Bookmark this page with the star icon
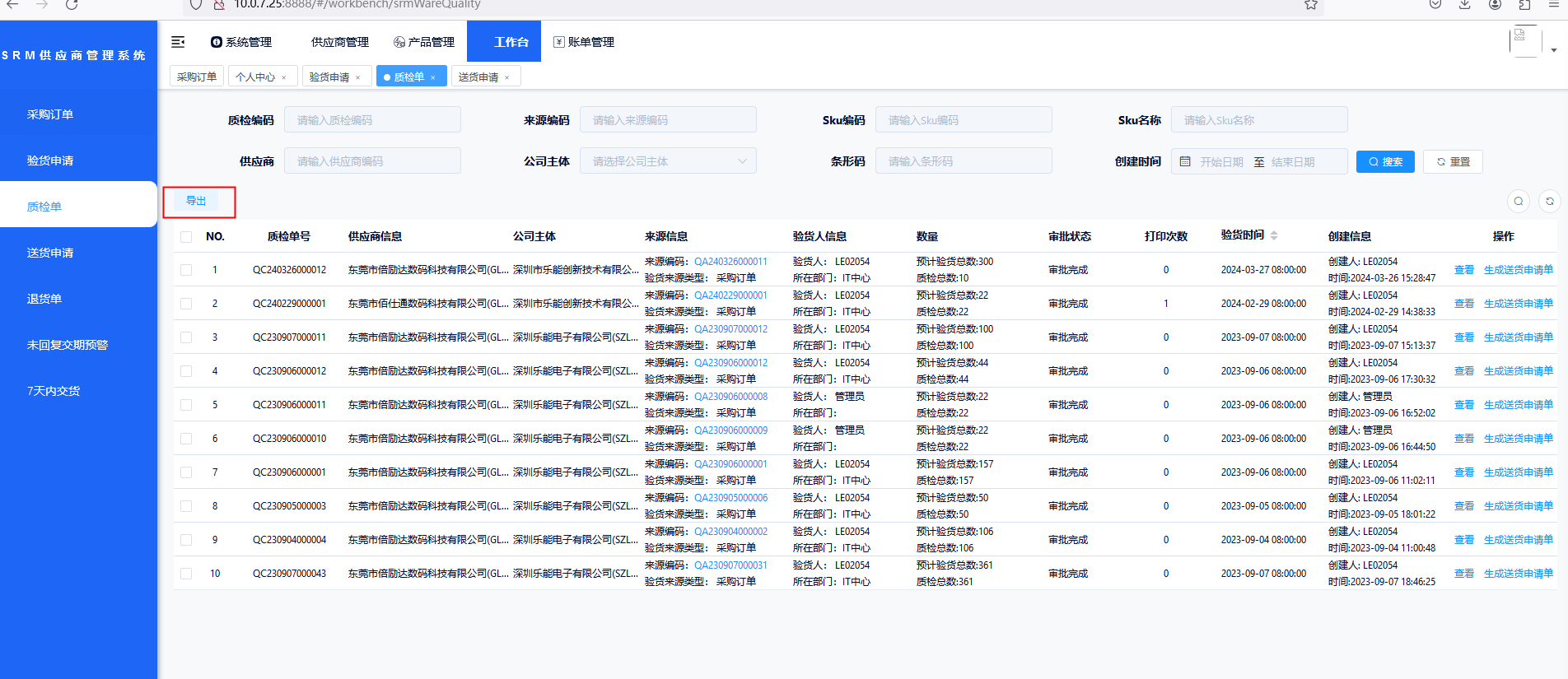1568x679 pixels. (x=1310, y=5)
